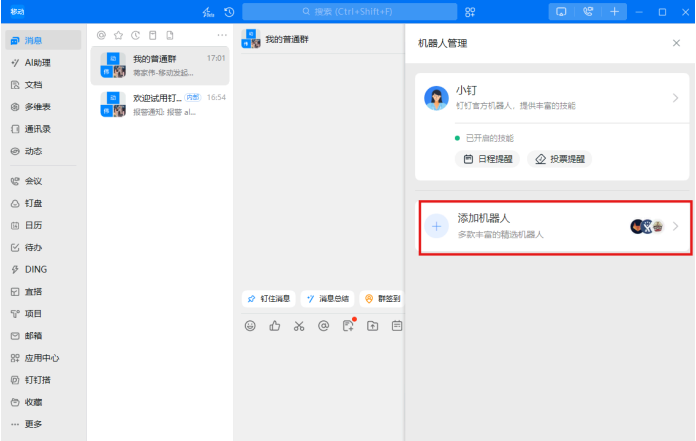696x441 pixels.
Task: Close the 机器人管理 panel
Action: tap(676, 44)
